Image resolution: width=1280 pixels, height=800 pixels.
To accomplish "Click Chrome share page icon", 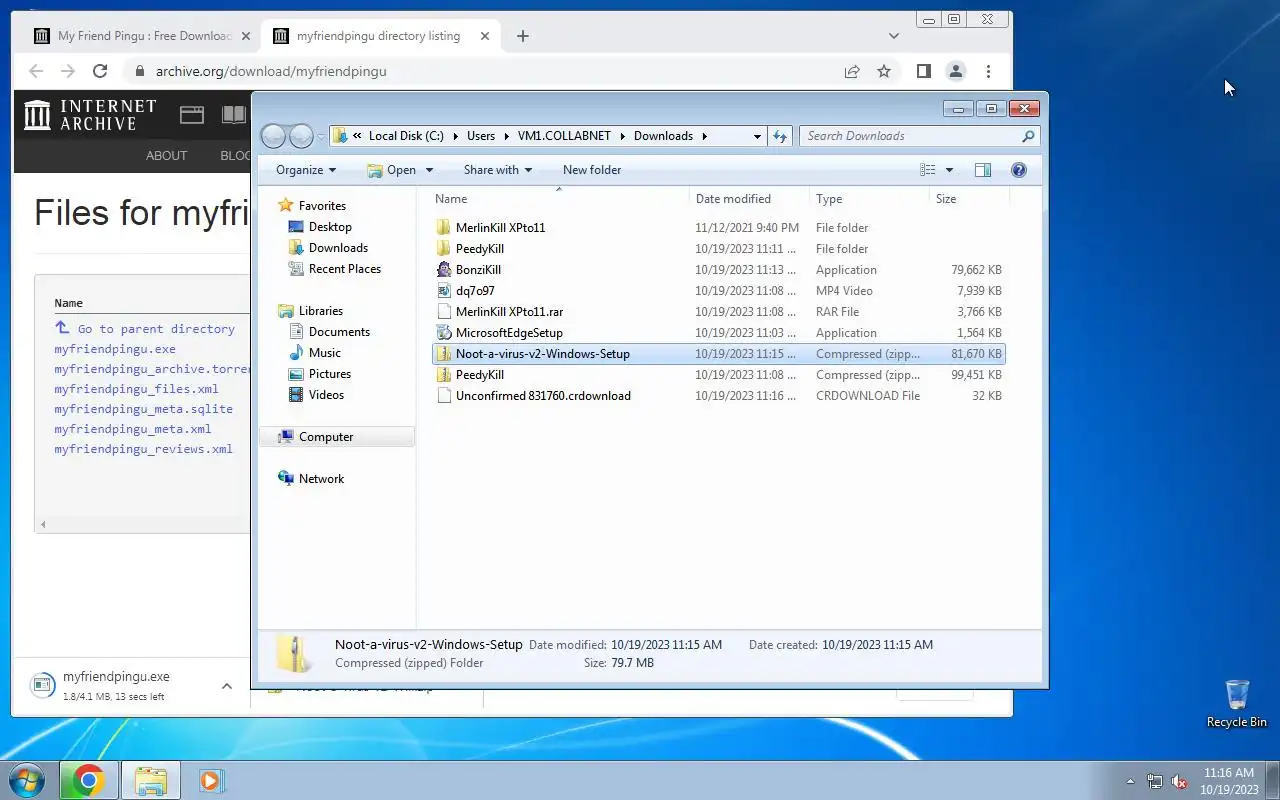I will point(852,71).
